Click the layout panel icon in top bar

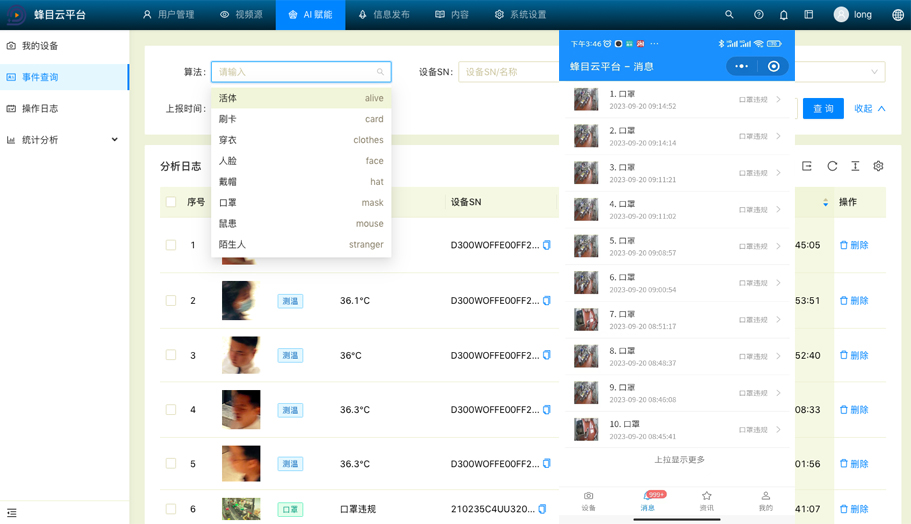(x=809, y=15)
